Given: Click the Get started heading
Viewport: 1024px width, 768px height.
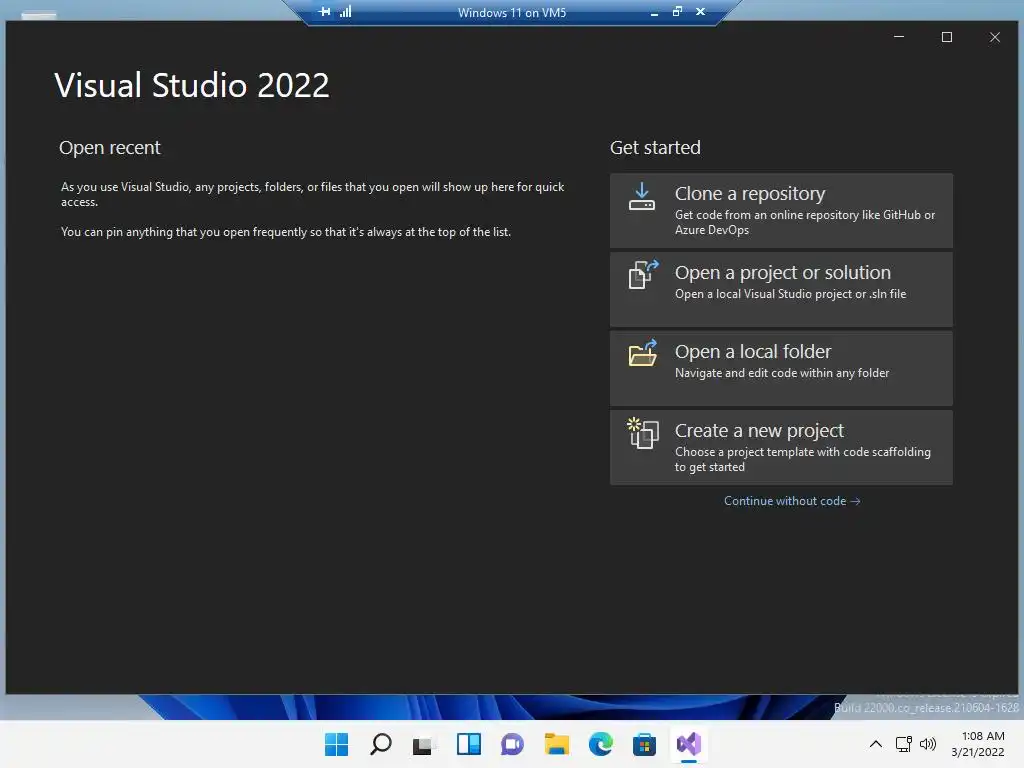Looking at the screenshot, I should 655,148.
